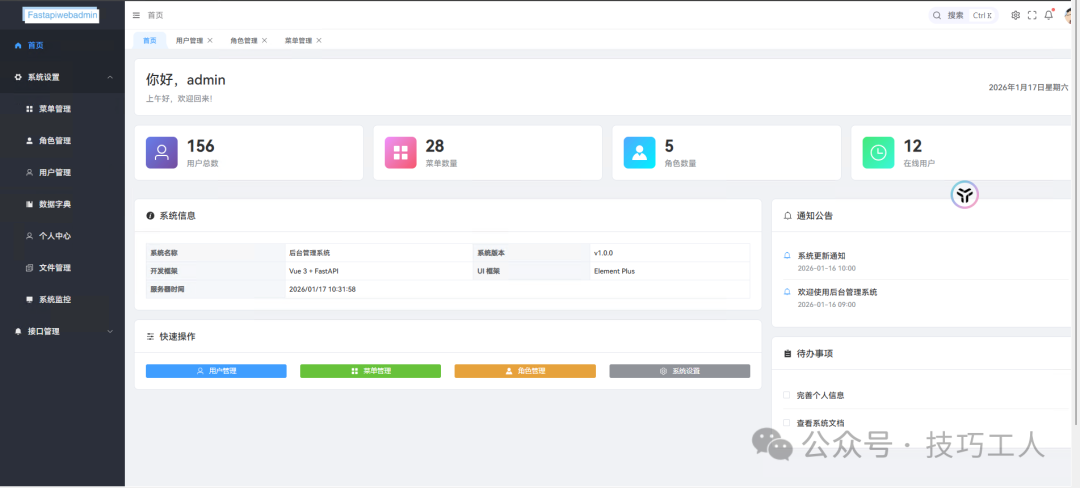This screenshot has width=1080, height=488.
Task: Open 菜单管理 in the sidebar
Action: [x=62, y=109]
